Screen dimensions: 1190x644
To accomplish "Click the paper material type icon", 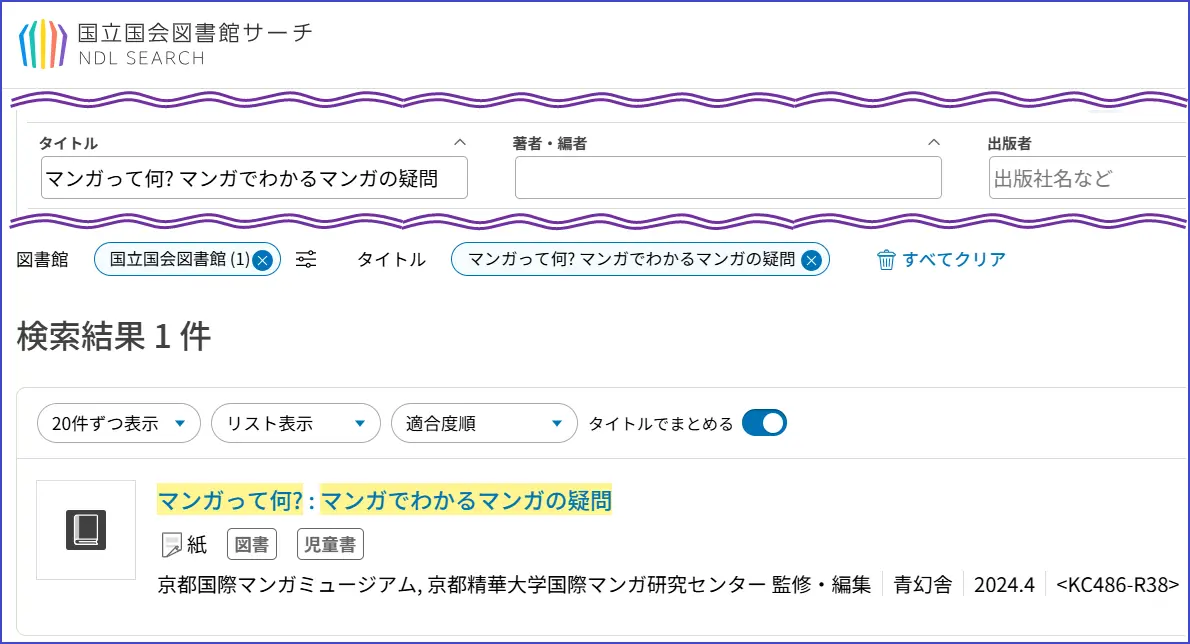I will 172,544.
